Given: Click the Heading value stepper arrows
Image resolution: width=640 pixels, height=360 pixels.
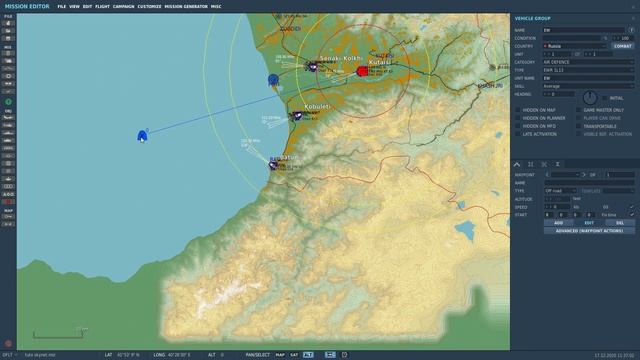Looking at the screenshot, I should pos(546,94).
